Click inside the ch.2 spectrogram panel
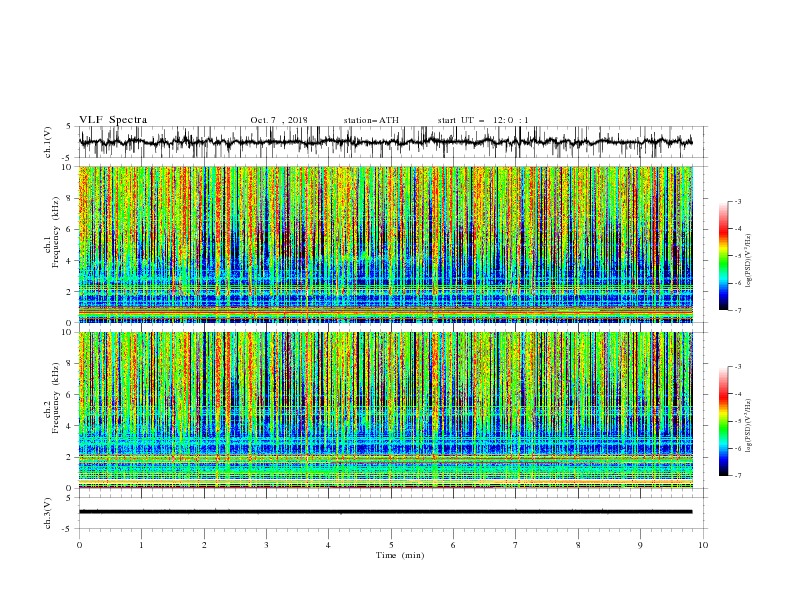This screenshot has height=612, width=792. click(x=385, y=410)
